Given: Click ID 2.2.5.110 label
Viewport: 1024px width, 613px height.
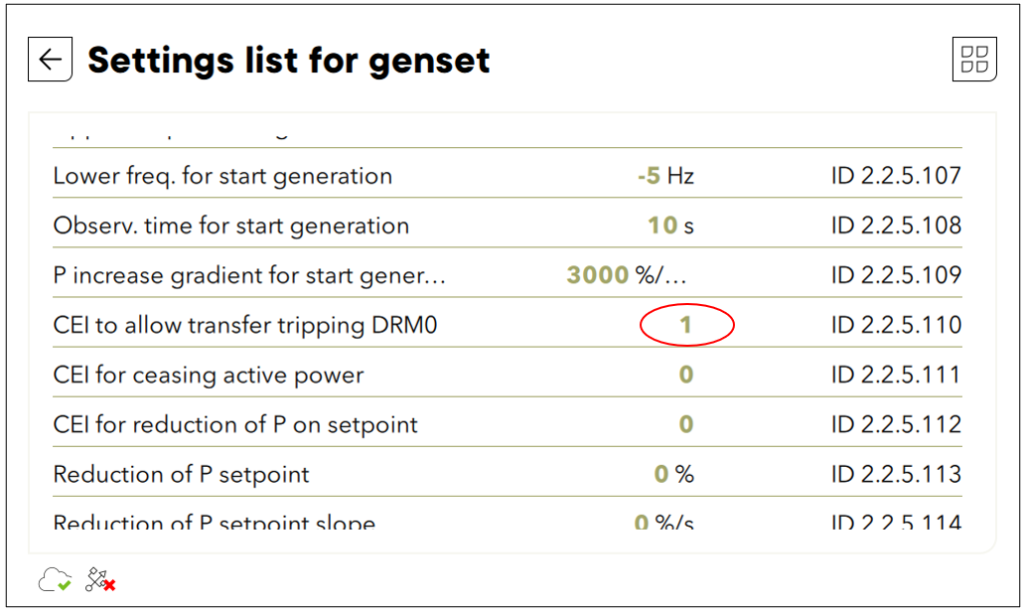Looking at the screenshot, I should [896, 324].
